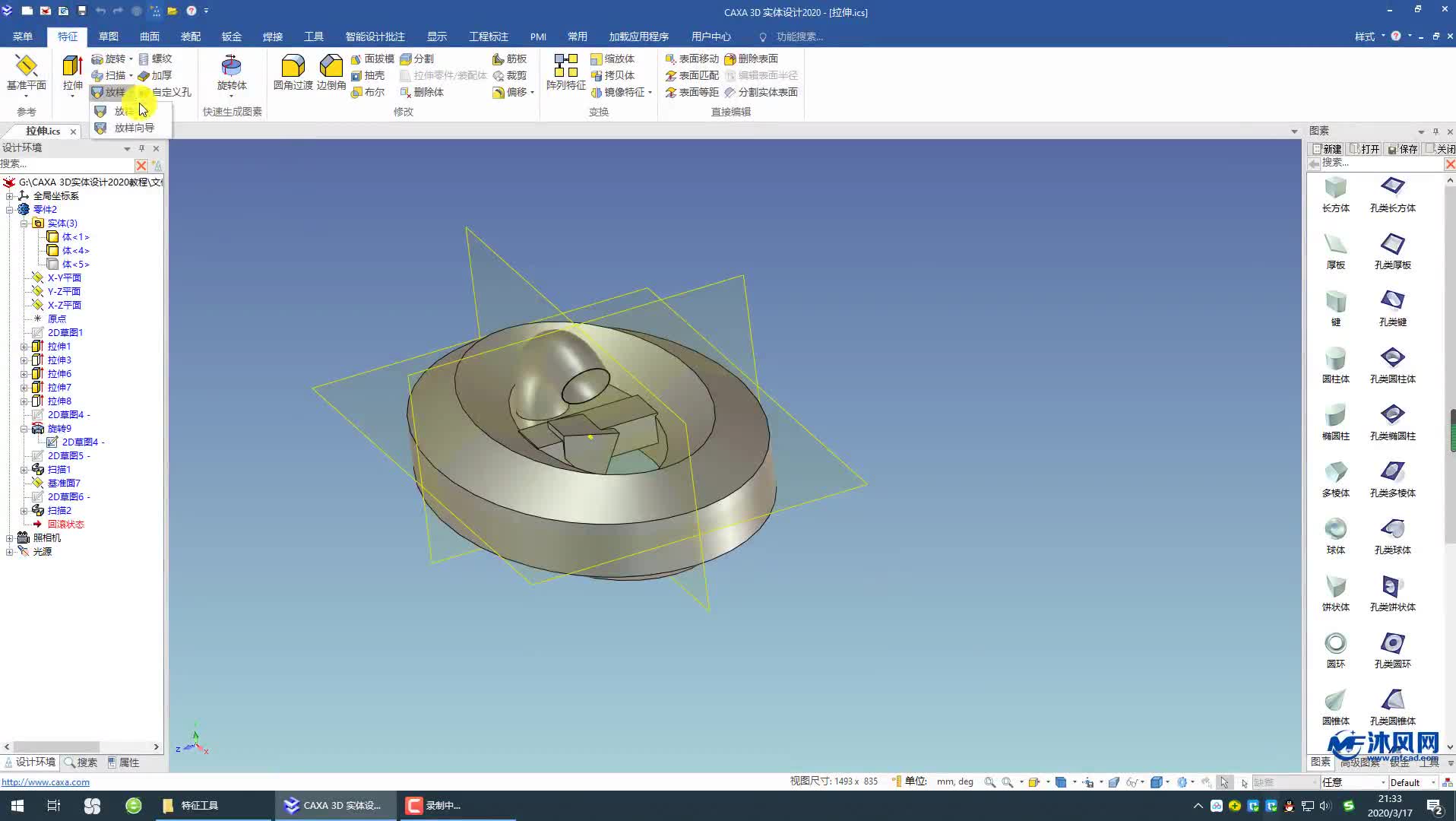The image size is (1456, 821).
Task: Select the 螺纹 thread tool
Action: click(155, 59)
